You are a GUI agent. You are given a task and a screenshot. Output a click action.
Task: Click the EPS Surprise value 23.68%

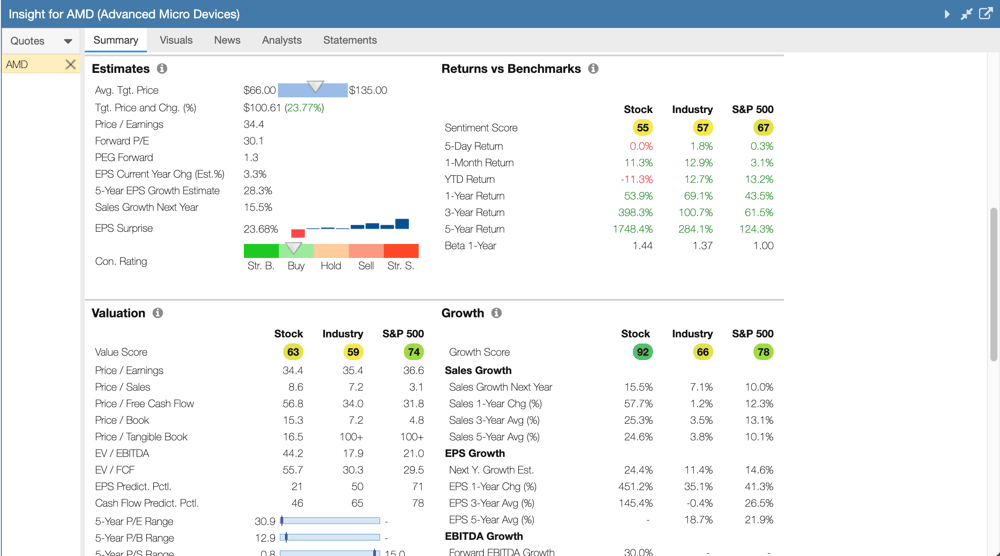tap(261, 229)
